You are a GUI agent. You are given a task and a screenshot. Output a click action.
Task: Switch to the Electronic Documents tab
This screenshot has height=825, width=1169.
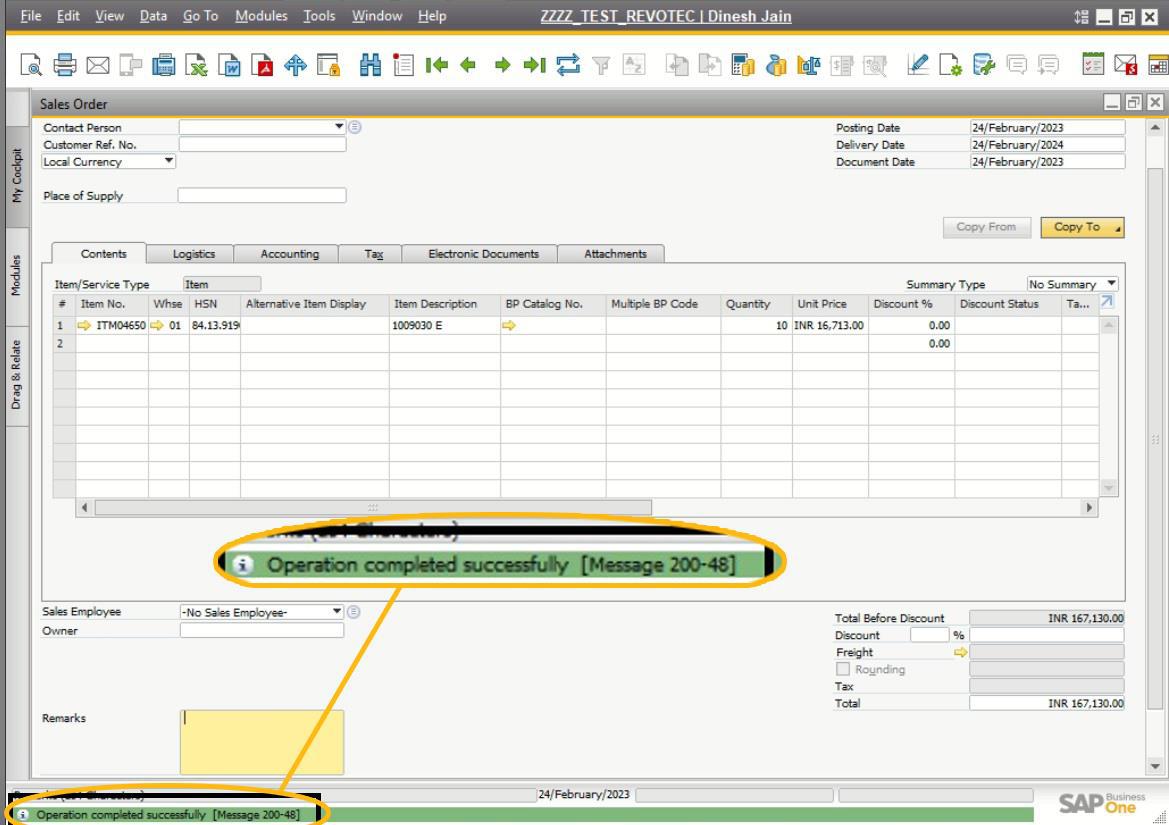(483, 254)
